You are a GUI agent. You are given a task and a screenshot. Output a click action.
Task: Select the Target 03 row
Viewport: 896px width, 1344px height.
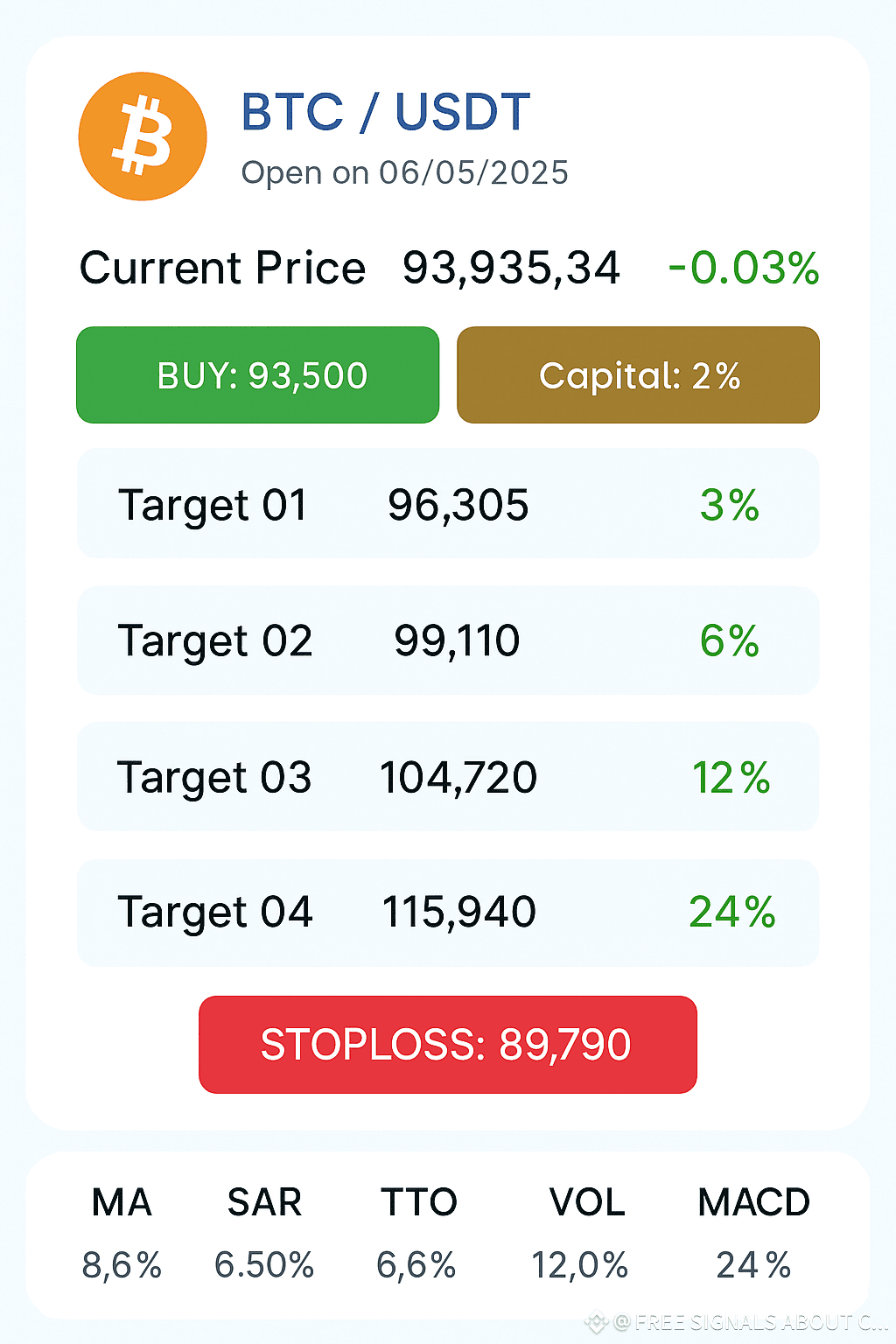[448, 777]
